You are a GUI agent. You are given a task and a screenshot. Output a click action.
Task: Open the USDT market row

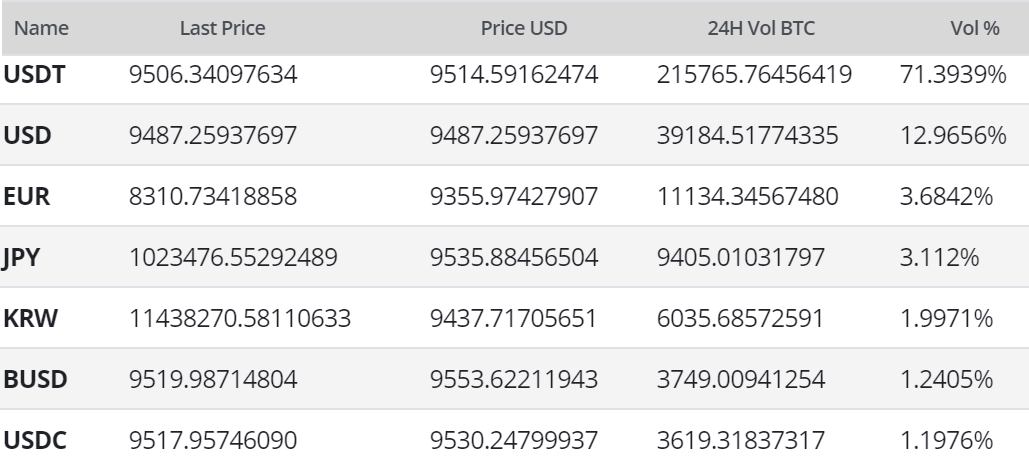click(x=514, y=74)
